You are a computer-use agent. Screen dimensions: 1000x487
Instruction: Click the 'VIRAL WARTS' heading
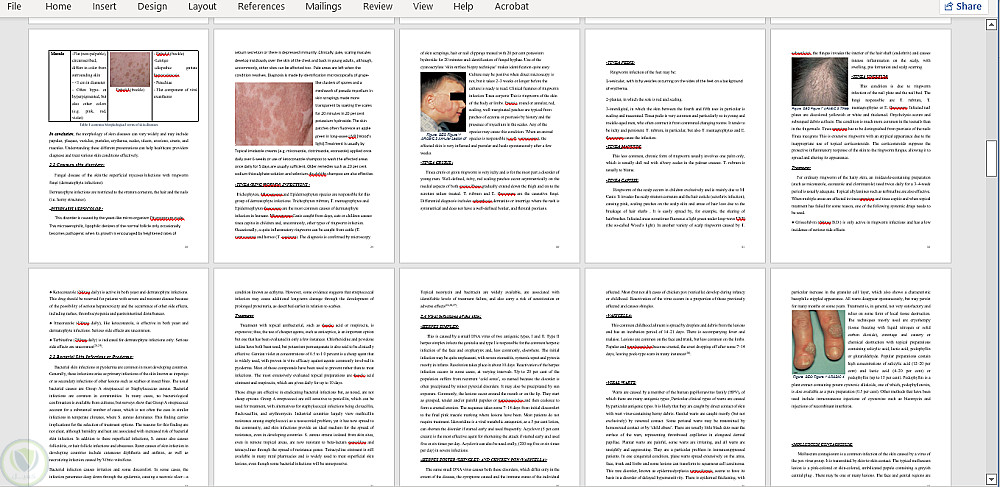[622, 382]
